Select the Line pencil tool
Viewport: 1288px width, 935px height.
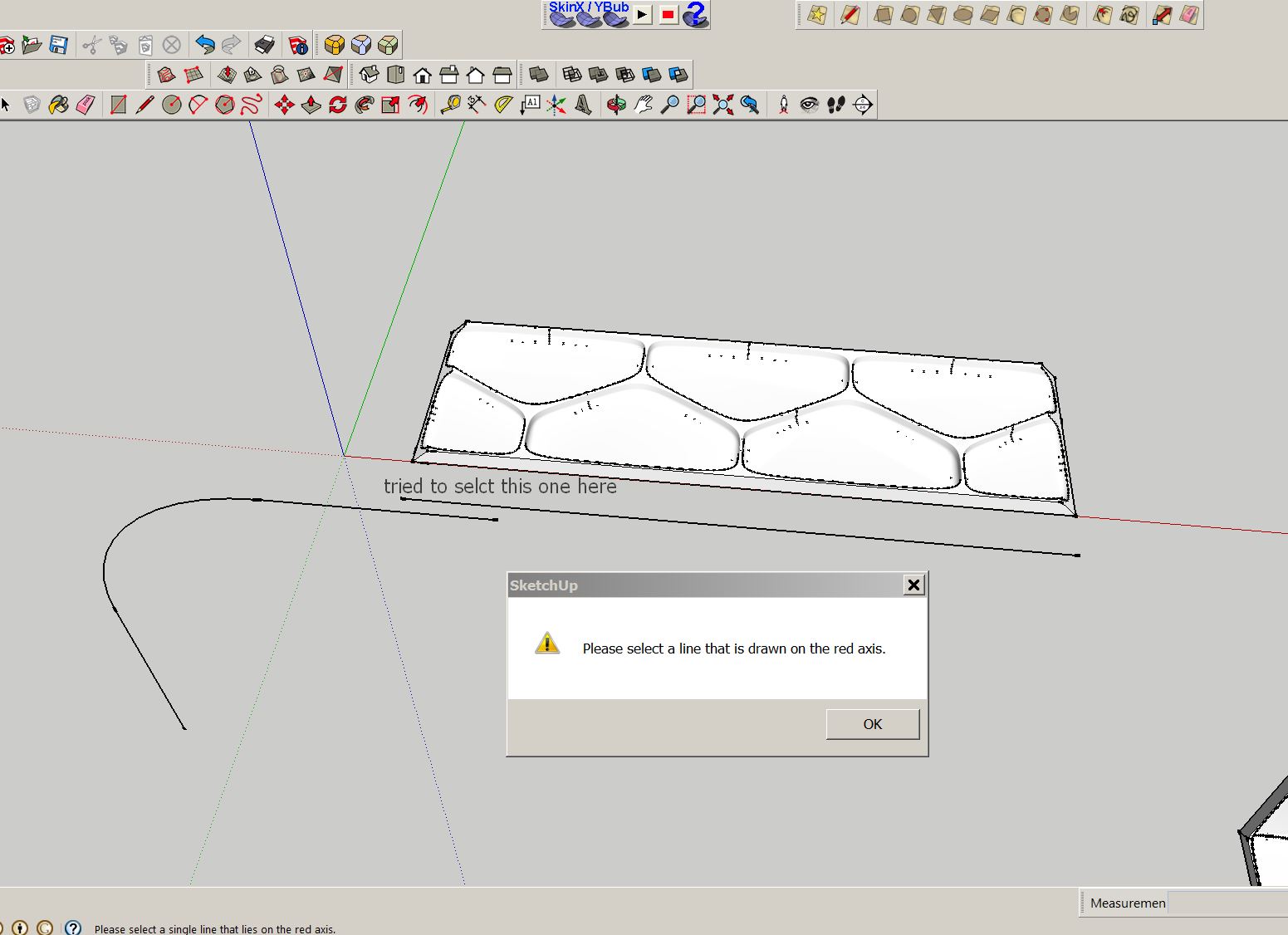(144, 105)
